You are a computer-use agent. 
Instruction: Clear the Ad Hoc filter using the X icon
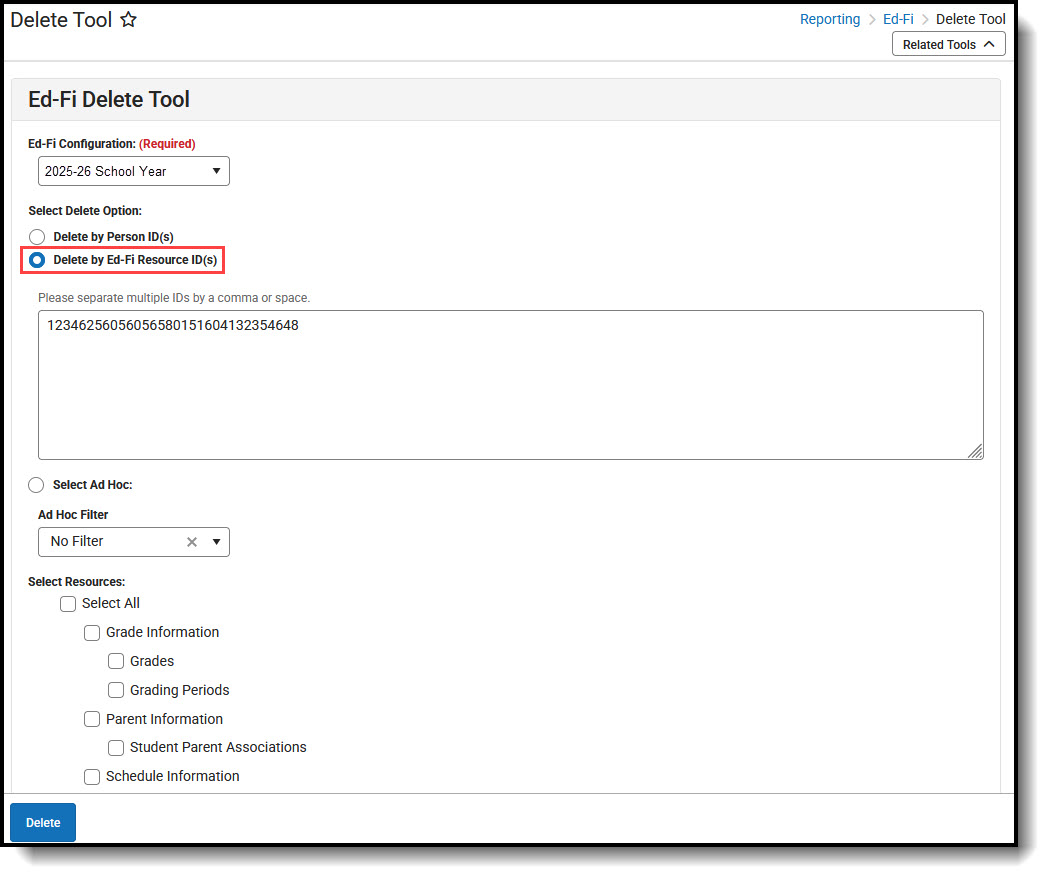click(x=192, y=542)
